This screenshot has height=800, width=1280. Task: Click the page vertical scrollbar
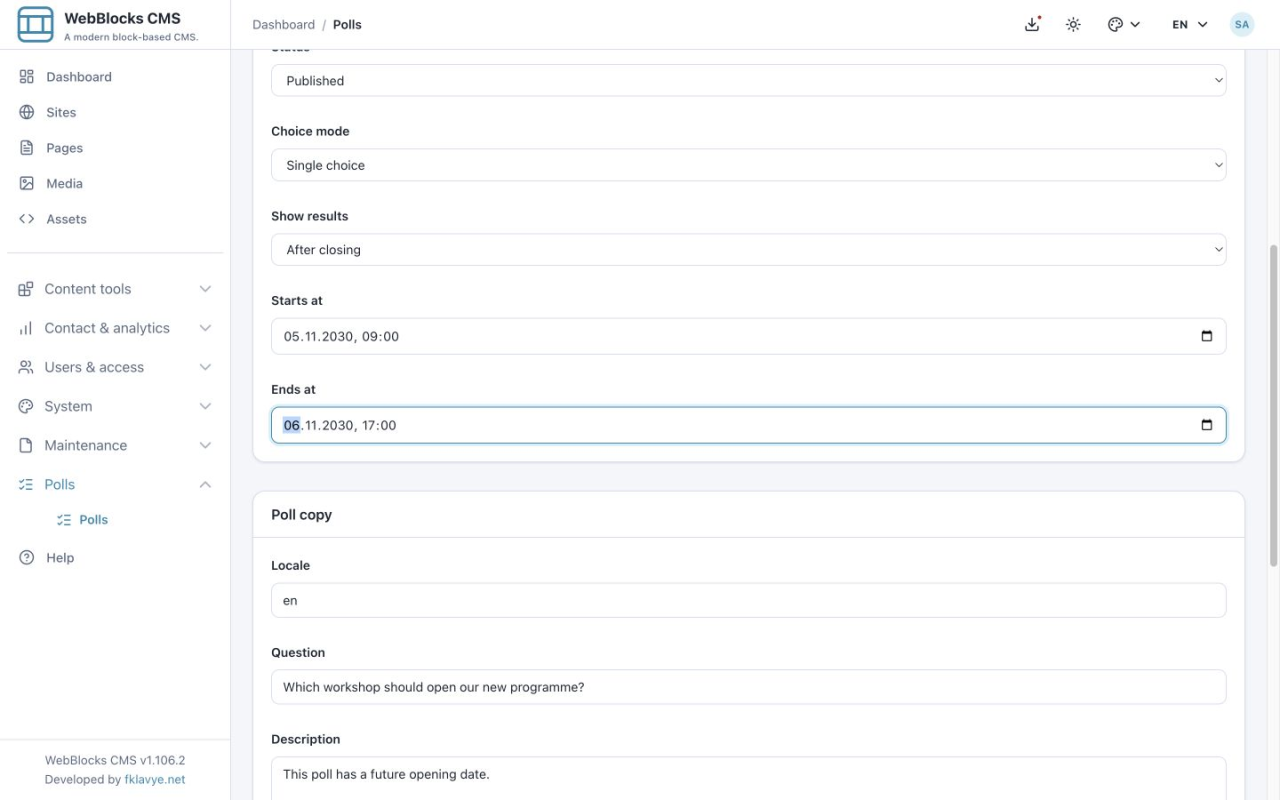(x=1273, y=404)
